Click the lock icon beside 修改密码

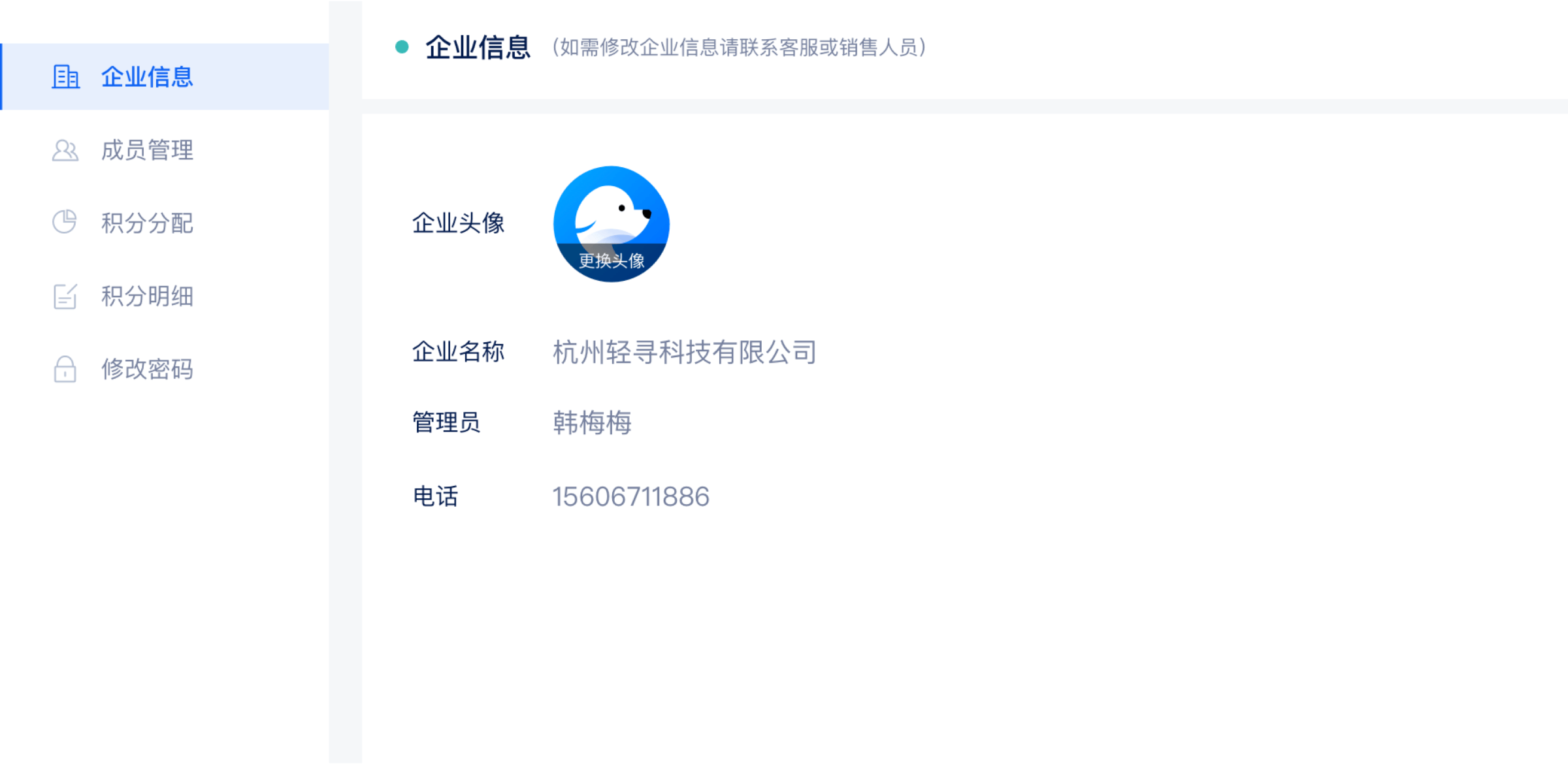pyautogui.click(x=65, y=369)
